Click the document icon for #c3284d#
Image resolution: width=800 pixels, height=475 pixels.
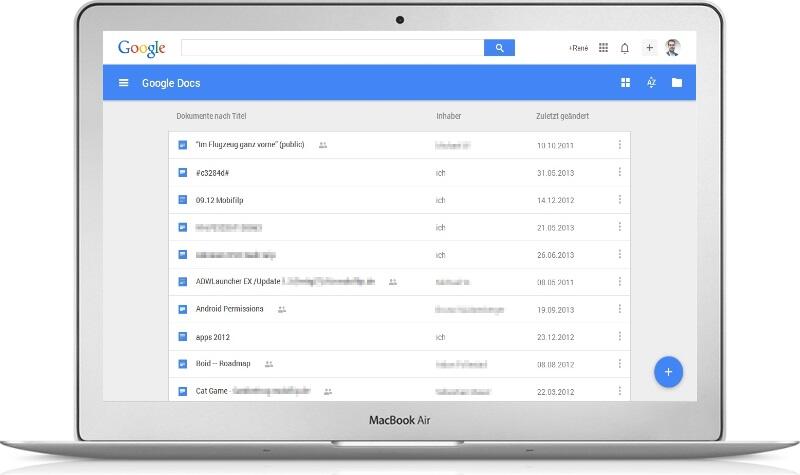[x=183, y=172]
